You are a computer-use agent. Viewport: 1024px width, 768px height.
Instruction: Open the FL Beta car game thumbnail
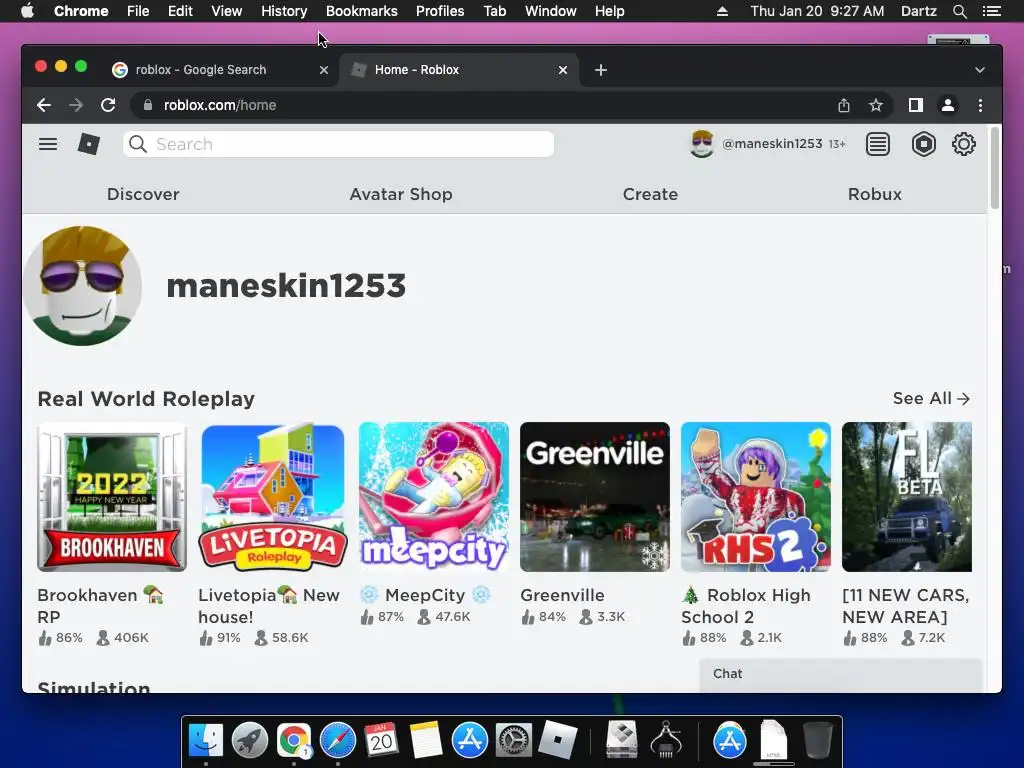[x=906, y=496]
